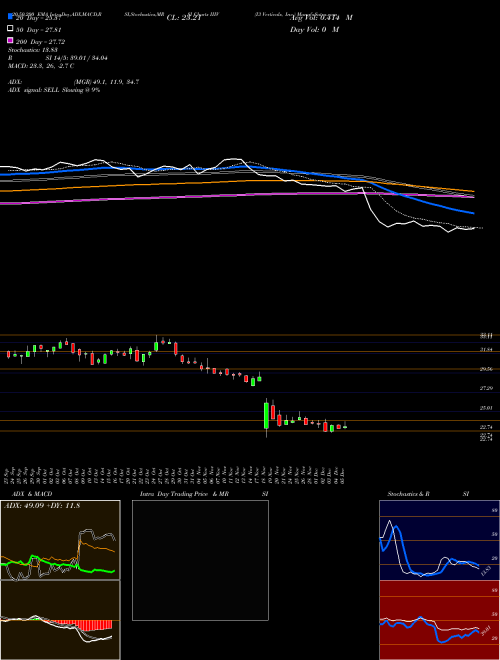The image size is (500, 660).
Task: Open the ADX indicator panel chart
Action: [60, 540]
